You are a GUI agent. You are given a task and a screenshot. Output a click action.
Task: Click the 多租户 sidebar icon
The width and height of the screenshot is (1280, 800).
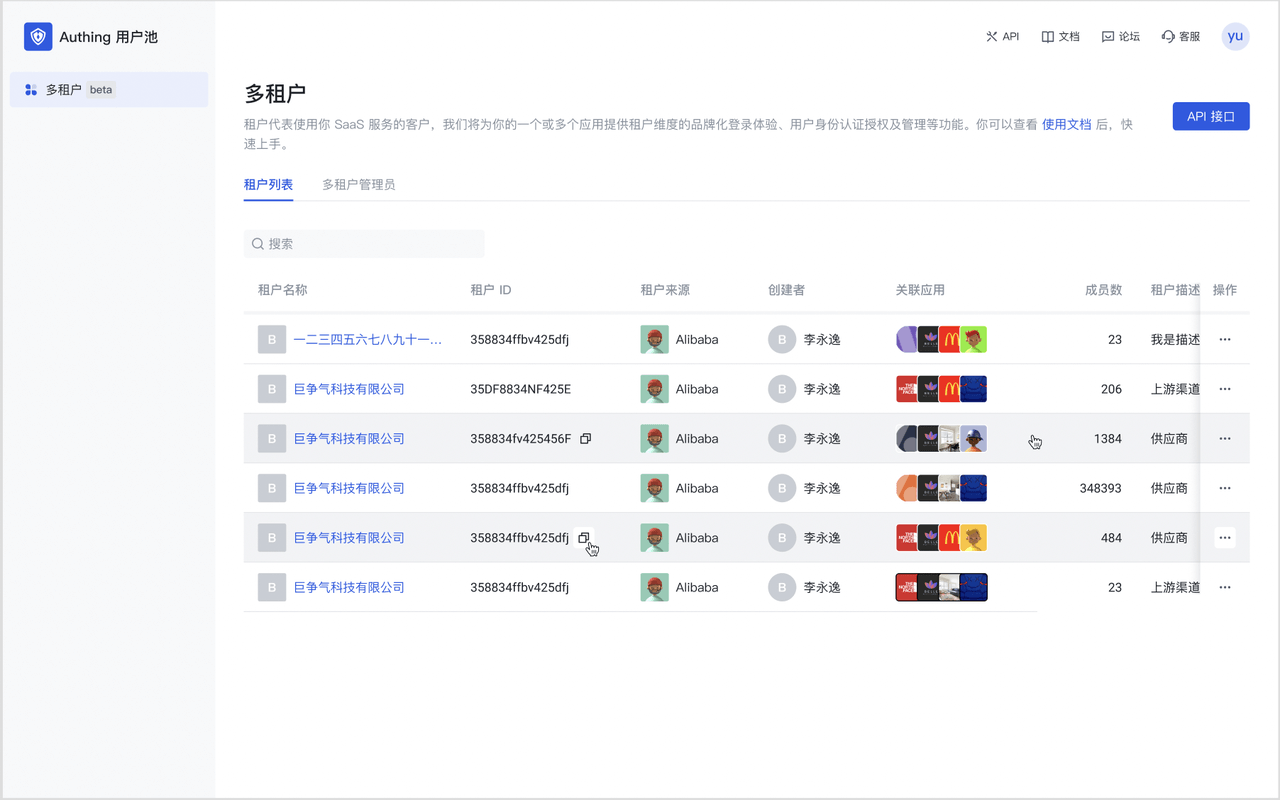pos(31,90)
